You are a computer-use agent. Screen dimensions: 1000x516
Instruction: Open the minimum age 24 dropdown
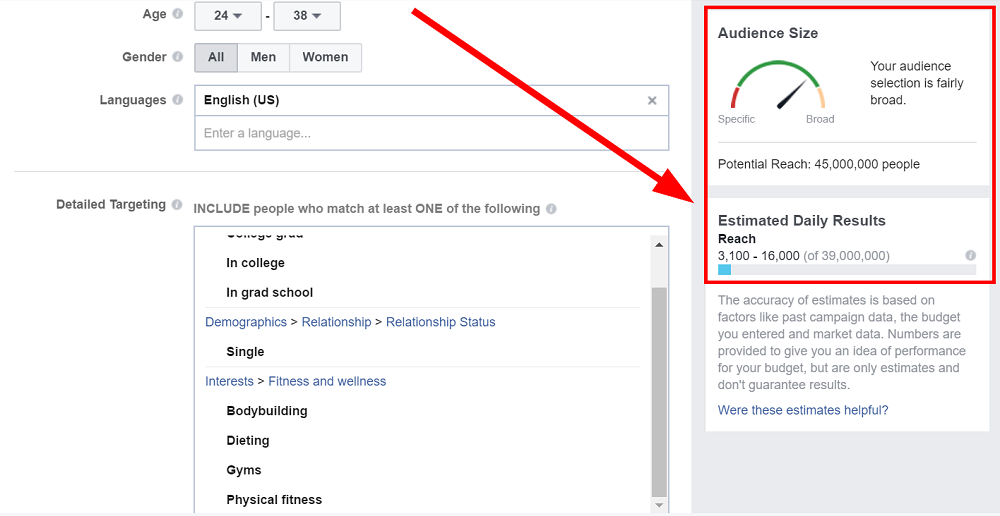[227, 16]
